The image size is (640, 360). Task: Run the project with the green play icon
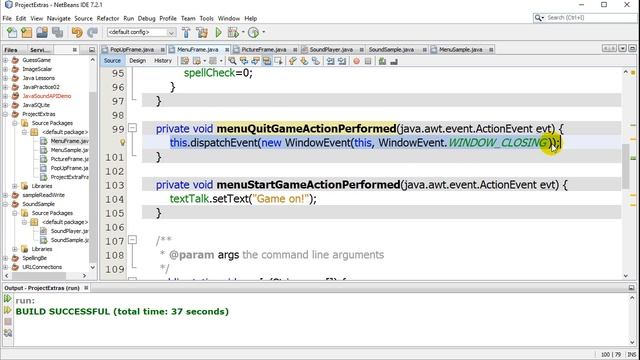(x=218, y=32)
